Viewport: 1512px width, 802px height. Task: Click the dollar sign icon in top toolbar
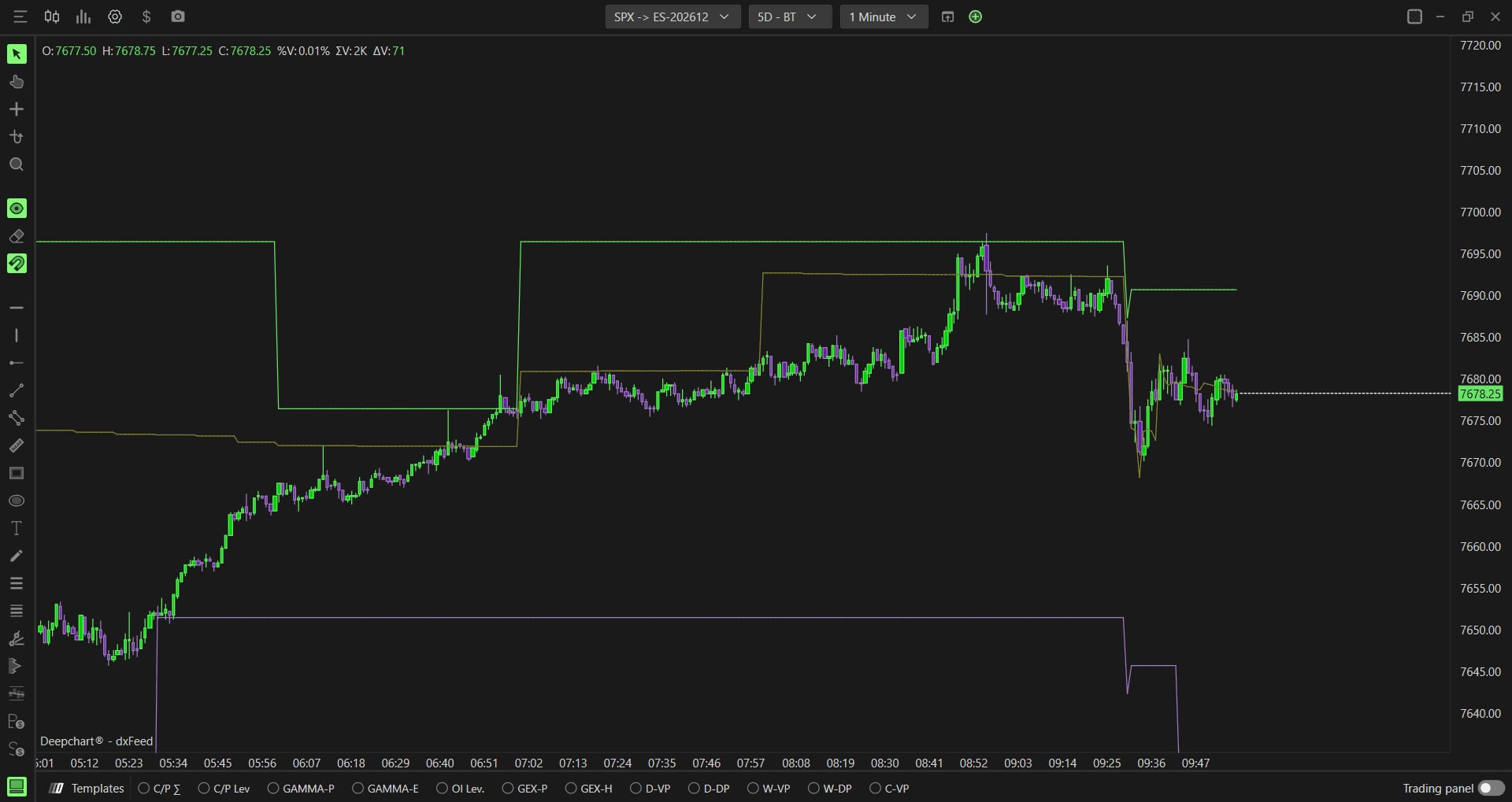point(146,17)
